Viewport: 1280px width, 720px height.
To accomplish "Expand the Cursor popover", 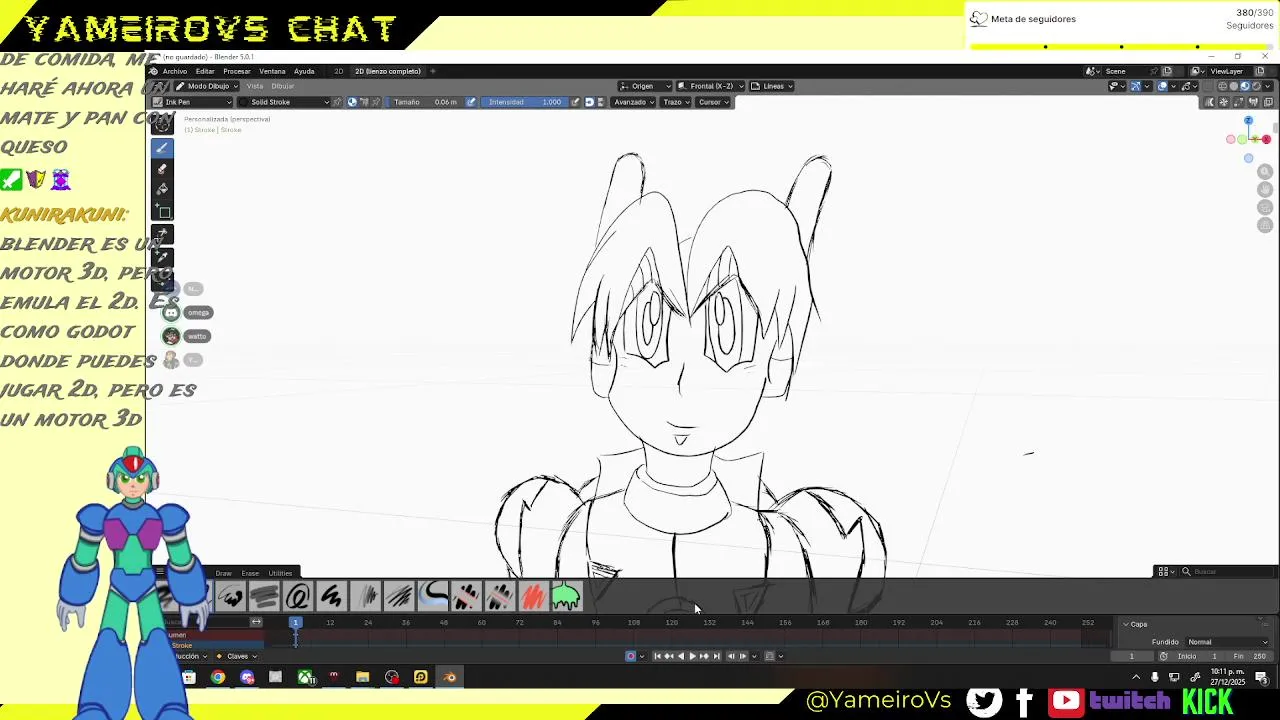I will coord(714,102).
